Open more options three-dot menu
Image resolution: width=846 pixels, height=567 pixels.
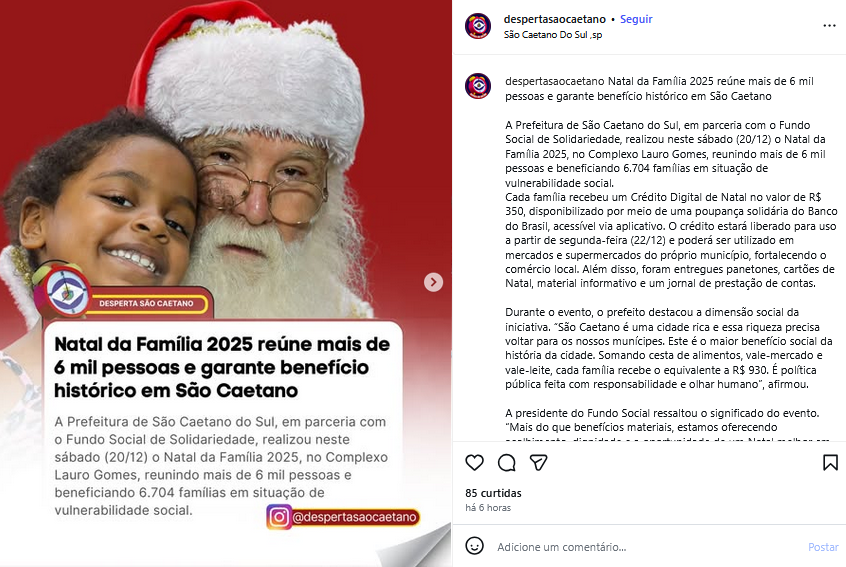pyautogui.click(x=829, y=26)
